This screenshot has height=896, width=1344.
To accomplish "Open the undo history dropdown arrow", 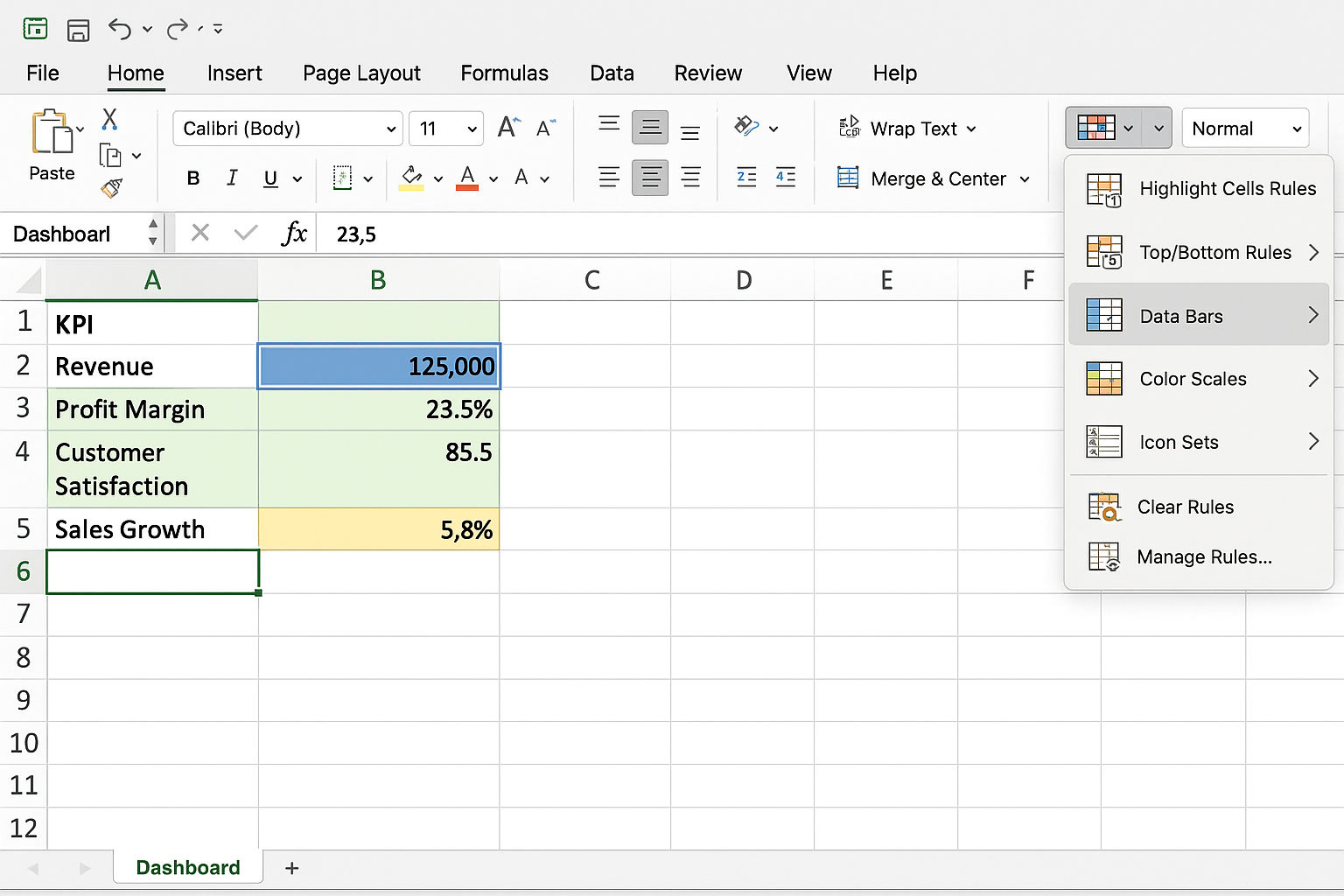I will pos(147,30).
